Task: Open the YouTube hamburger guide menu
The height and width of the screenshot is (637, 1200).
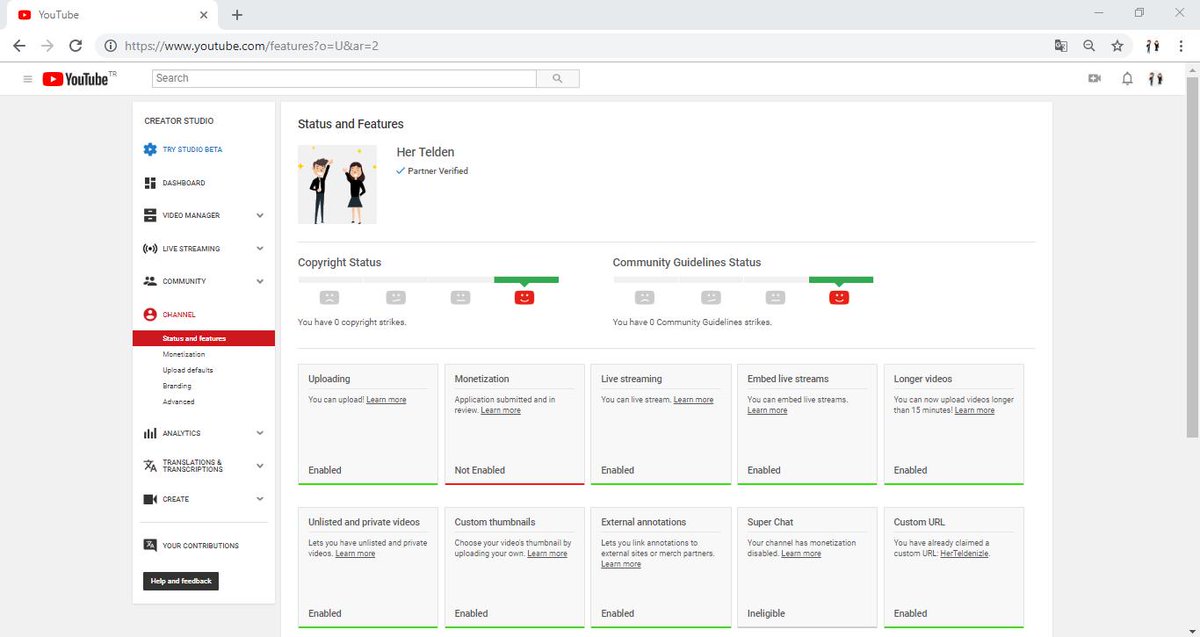Action: pos(28,79)
